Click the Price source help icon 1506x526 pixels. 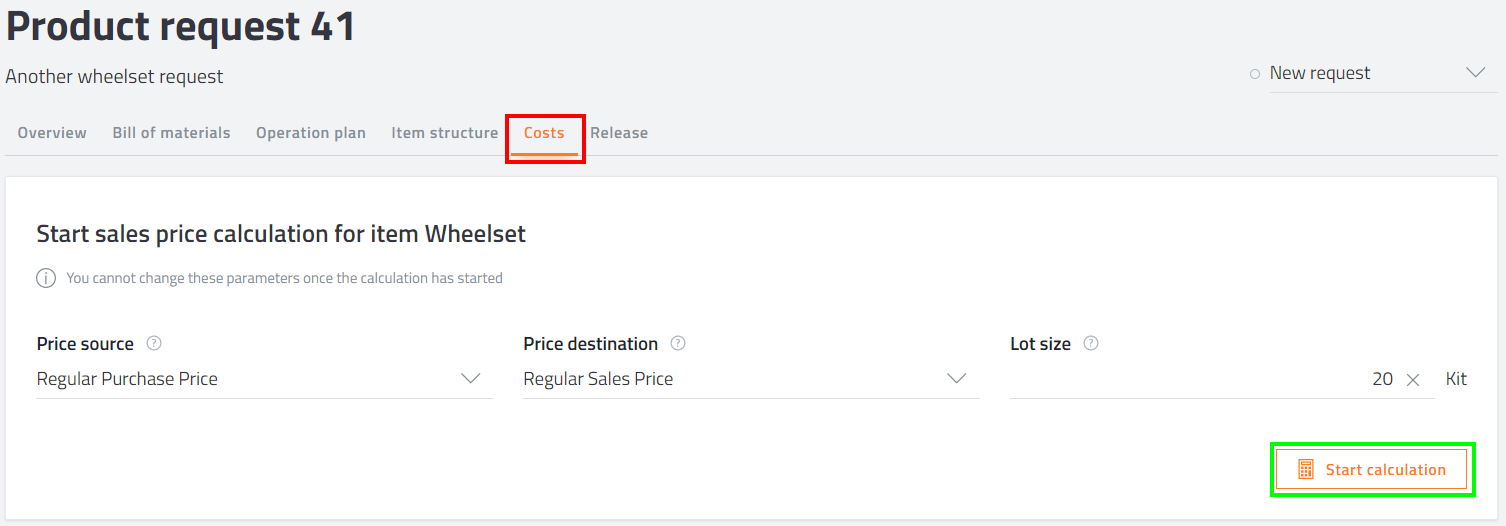[x=154, y=343]
